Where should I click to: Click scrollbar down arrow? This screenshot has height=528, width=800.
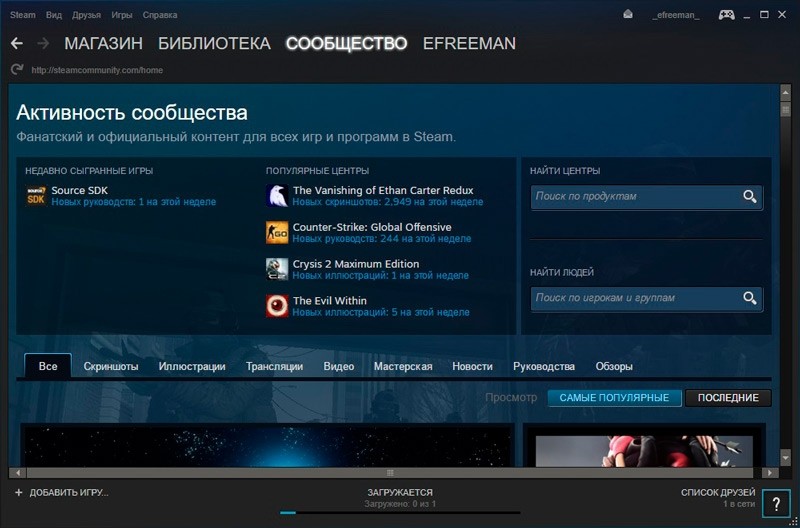pyautogui.click(x=786, y=459)
